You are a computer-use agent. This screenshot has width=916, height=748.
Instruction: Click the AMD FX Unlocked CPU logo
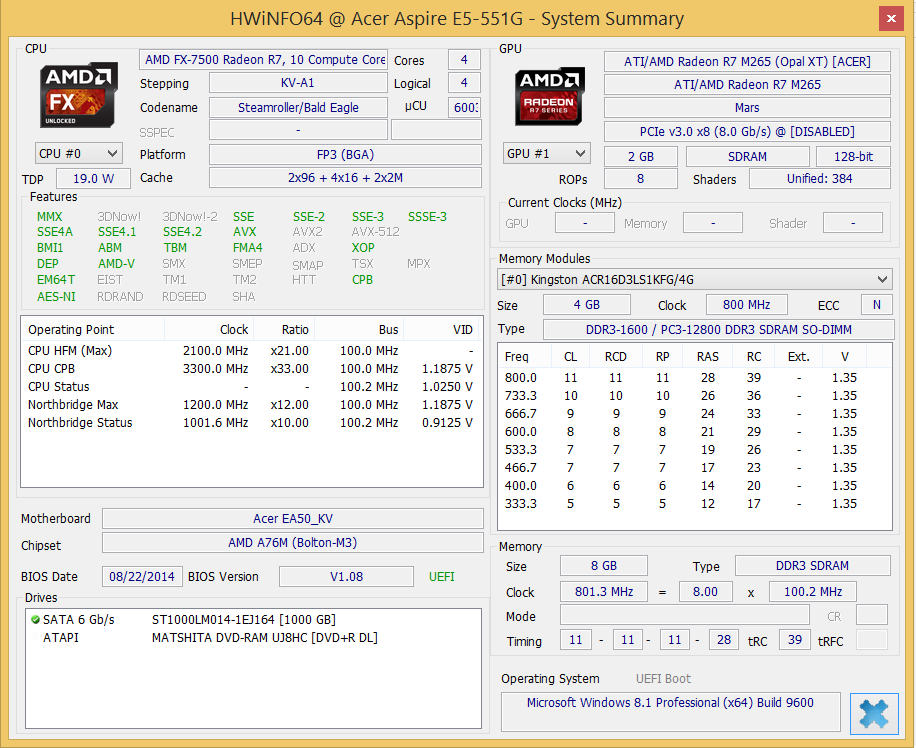(79, 95)
